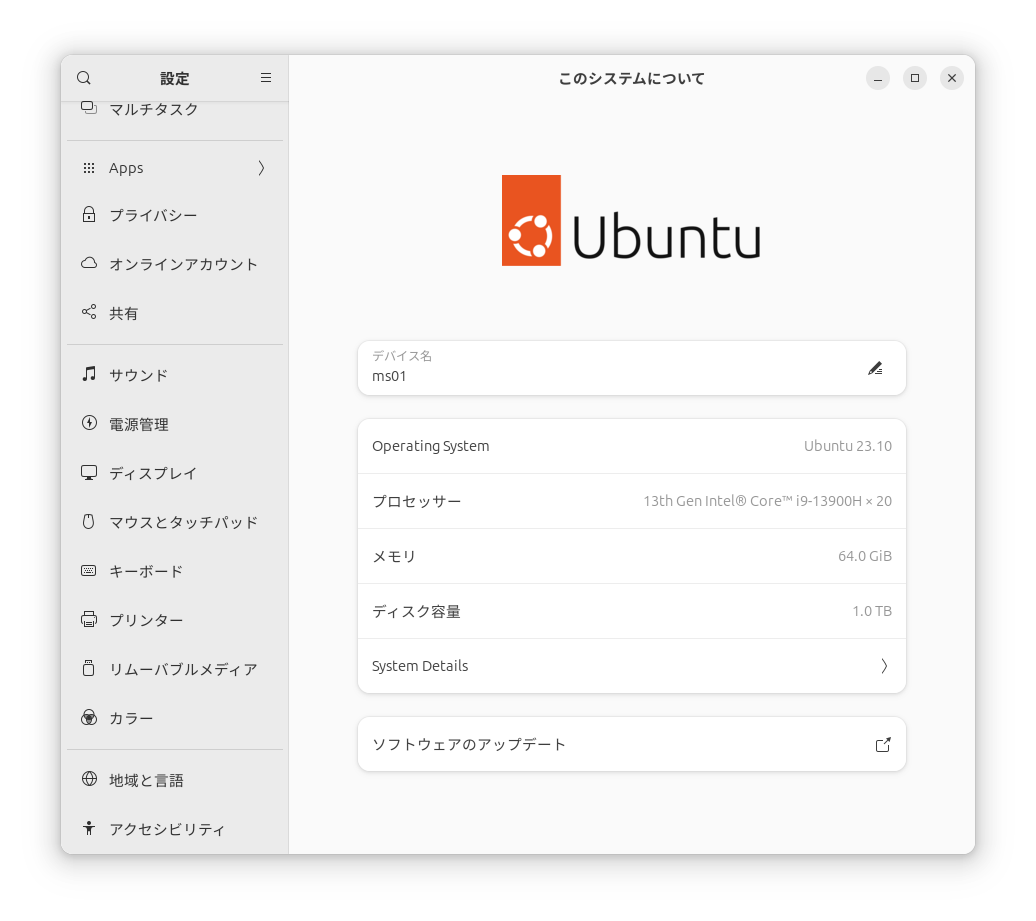
Task: Click the メモリ row label
Action: (x=394, y=556)
